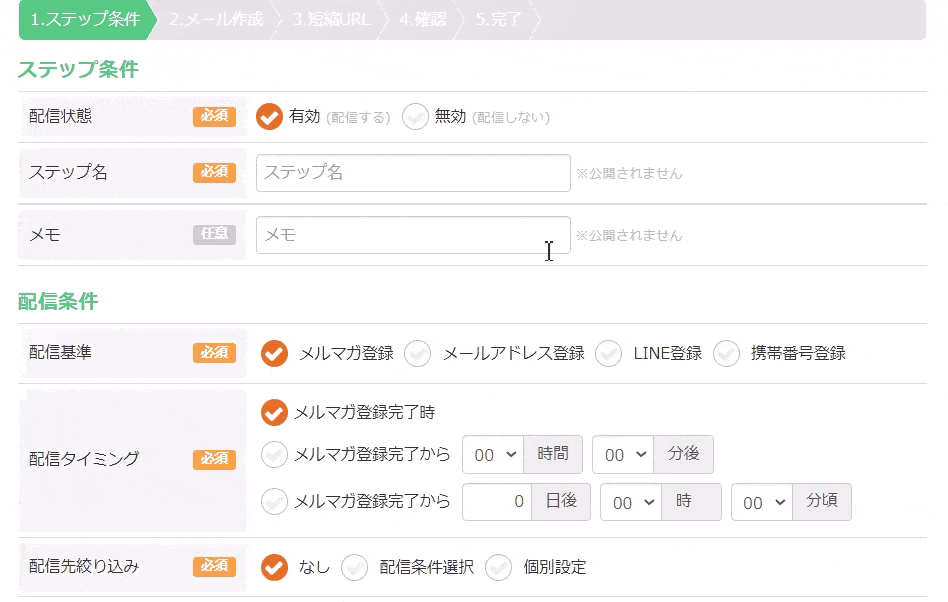Image resolution: width=948 pixels, height=602 pixels.
Task: Go to 3.短縮URL step
Action: (332, 19)
